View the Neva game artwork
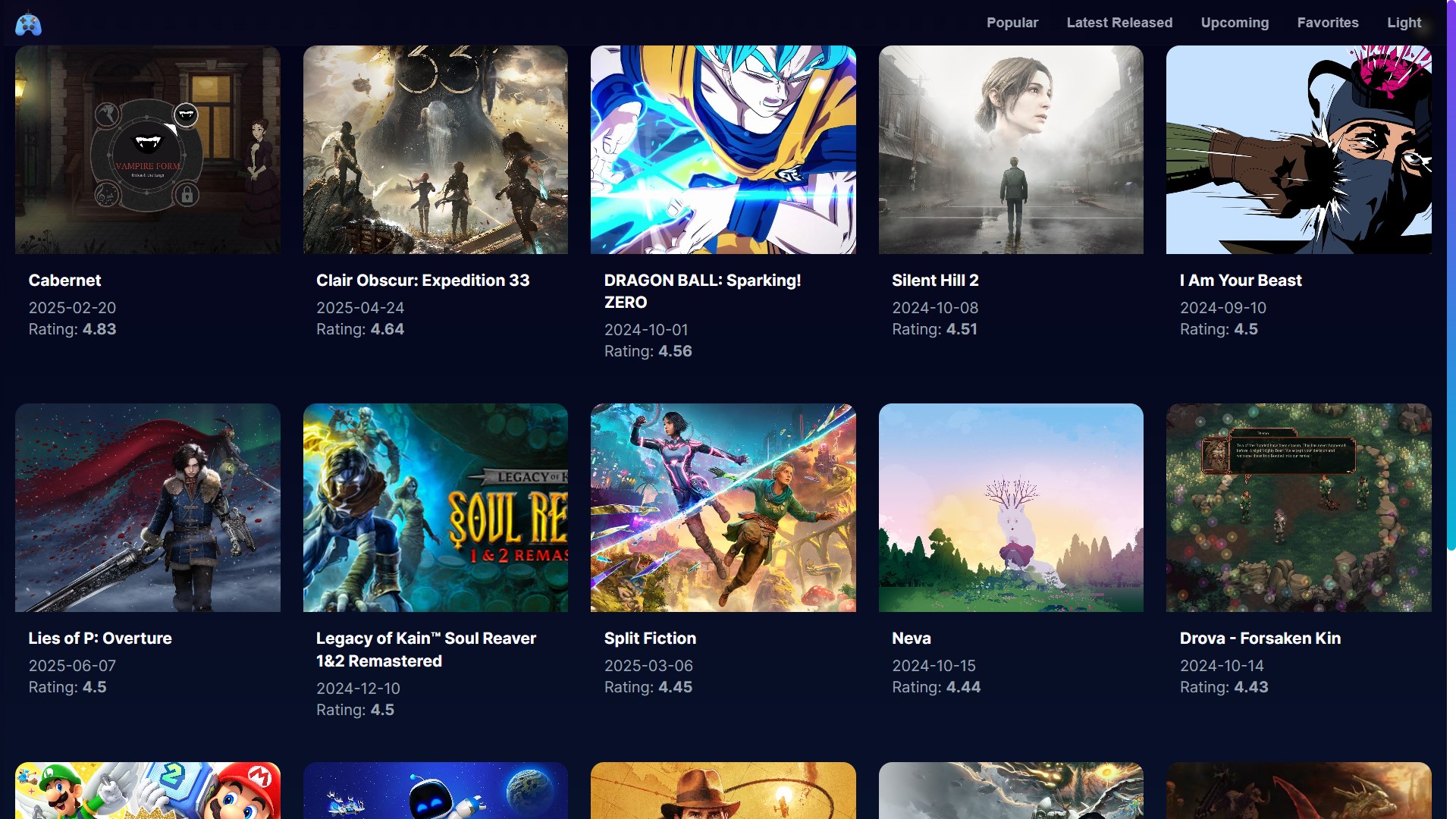This screenshot has width=1456, height=819. coord(1011,507)
